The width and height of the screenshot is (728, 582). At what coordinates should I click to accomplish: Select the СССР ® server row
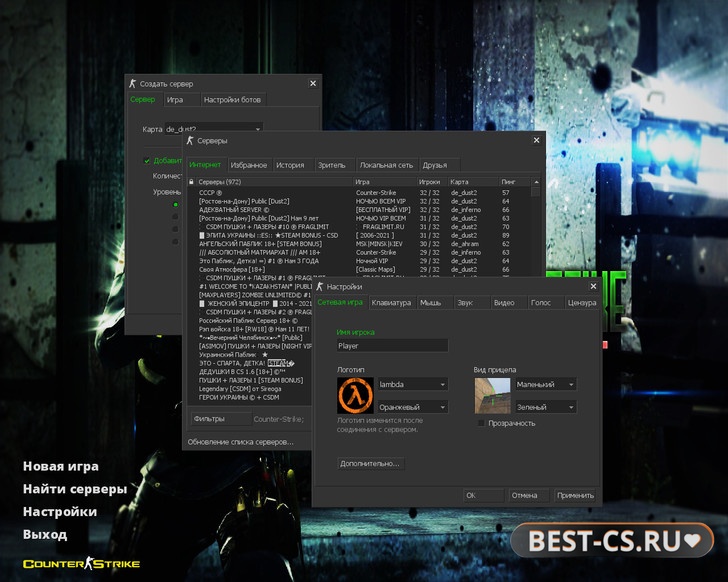(x=358, y=193)
